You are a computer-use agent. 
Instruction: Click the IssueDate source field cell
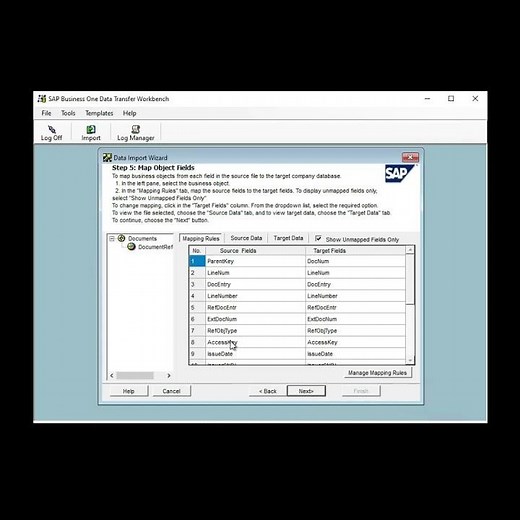click(x=255, y=354)
